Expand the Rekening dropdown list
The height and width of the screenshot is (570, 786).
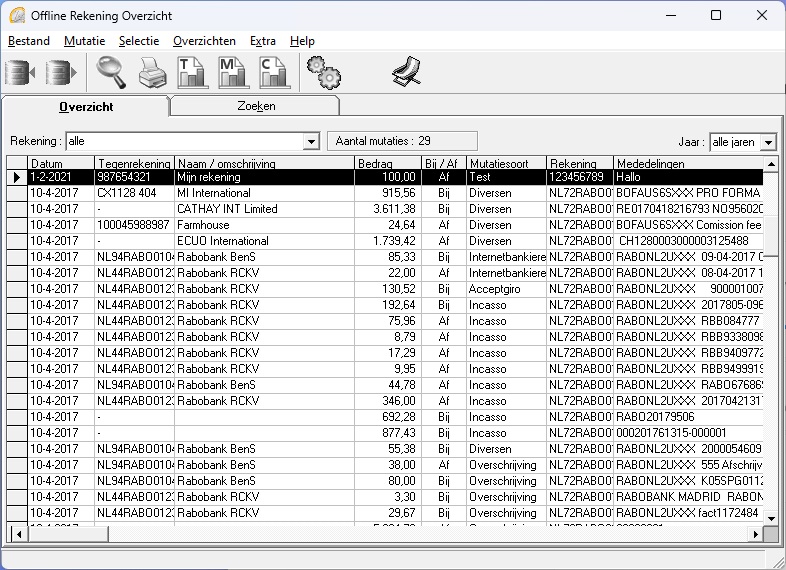tap(310, 142)
